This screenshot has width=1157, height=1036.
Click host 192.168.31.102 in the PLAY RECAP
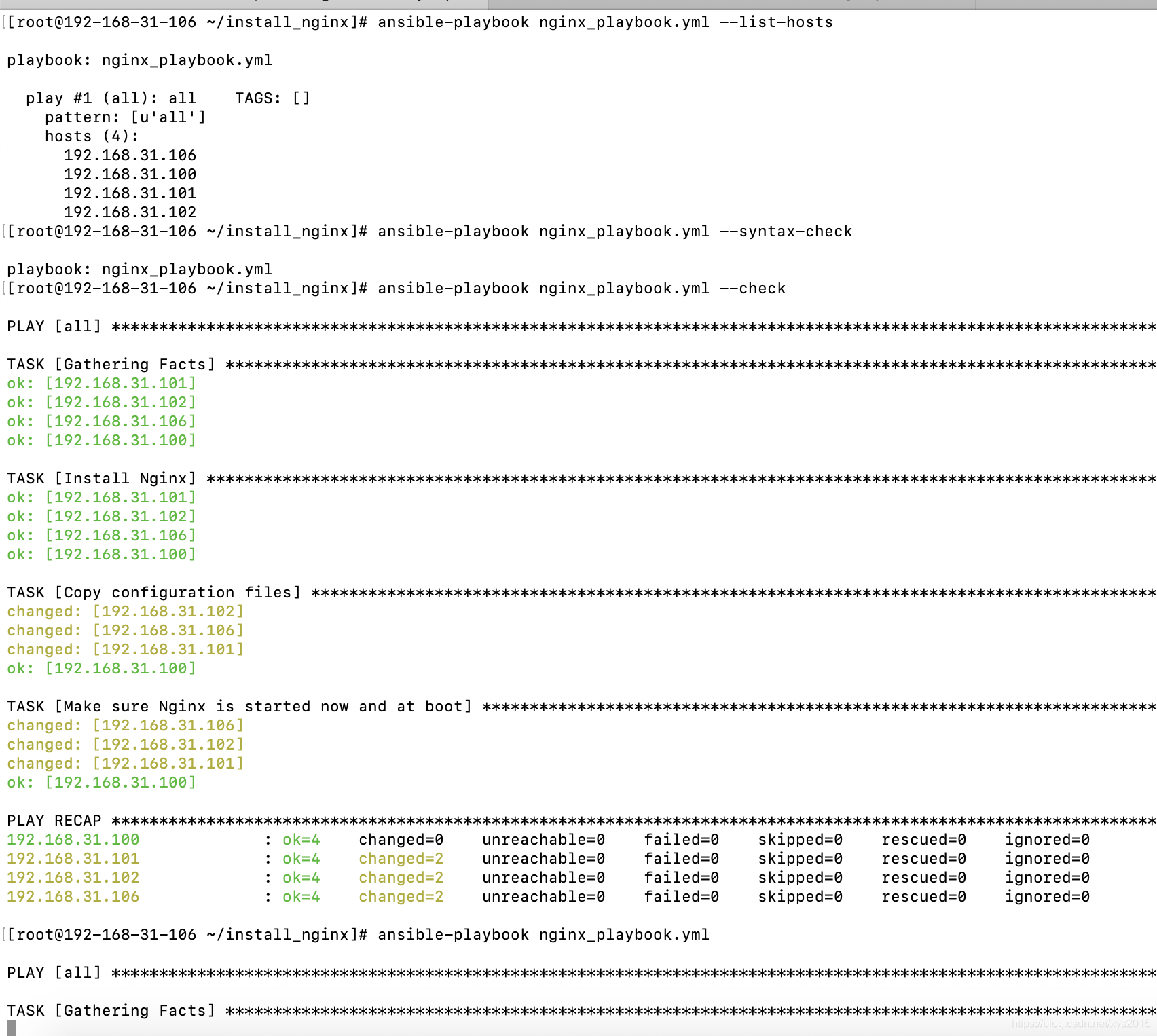pos(73,878)
